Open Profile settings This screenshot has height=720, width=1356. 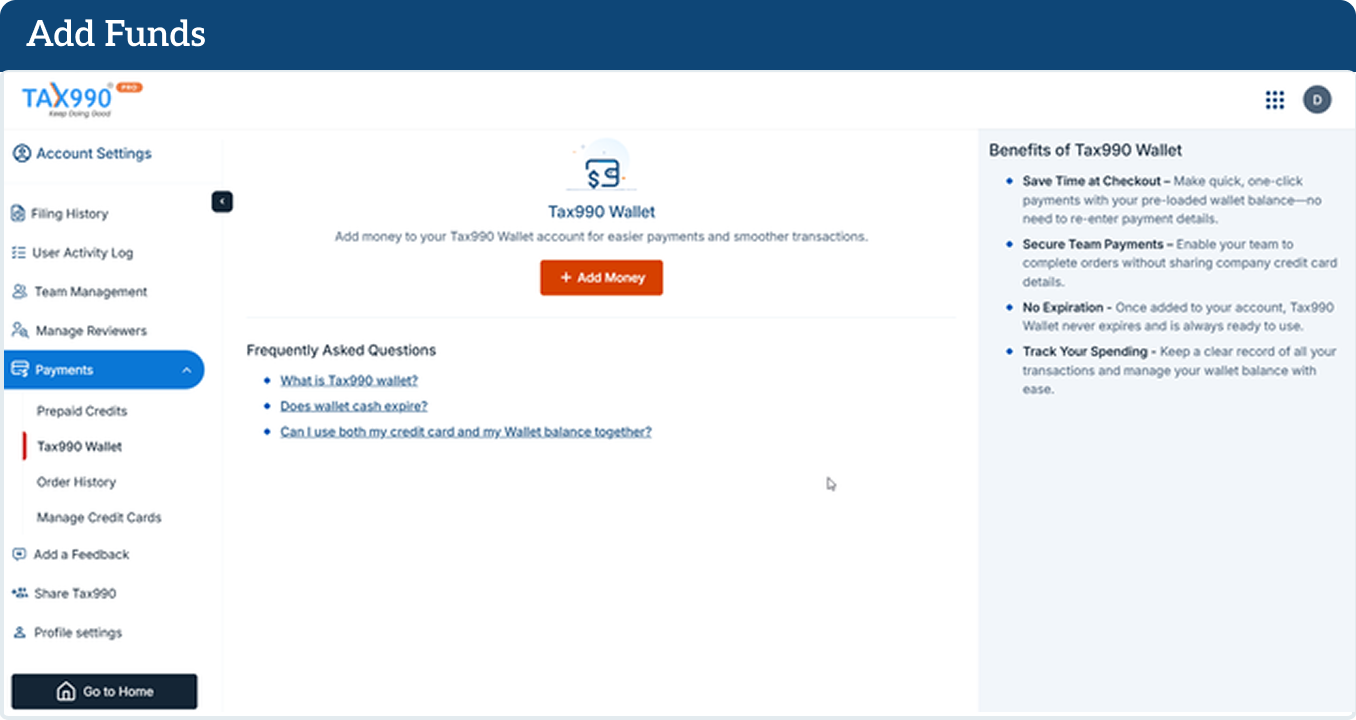[78, 633]
